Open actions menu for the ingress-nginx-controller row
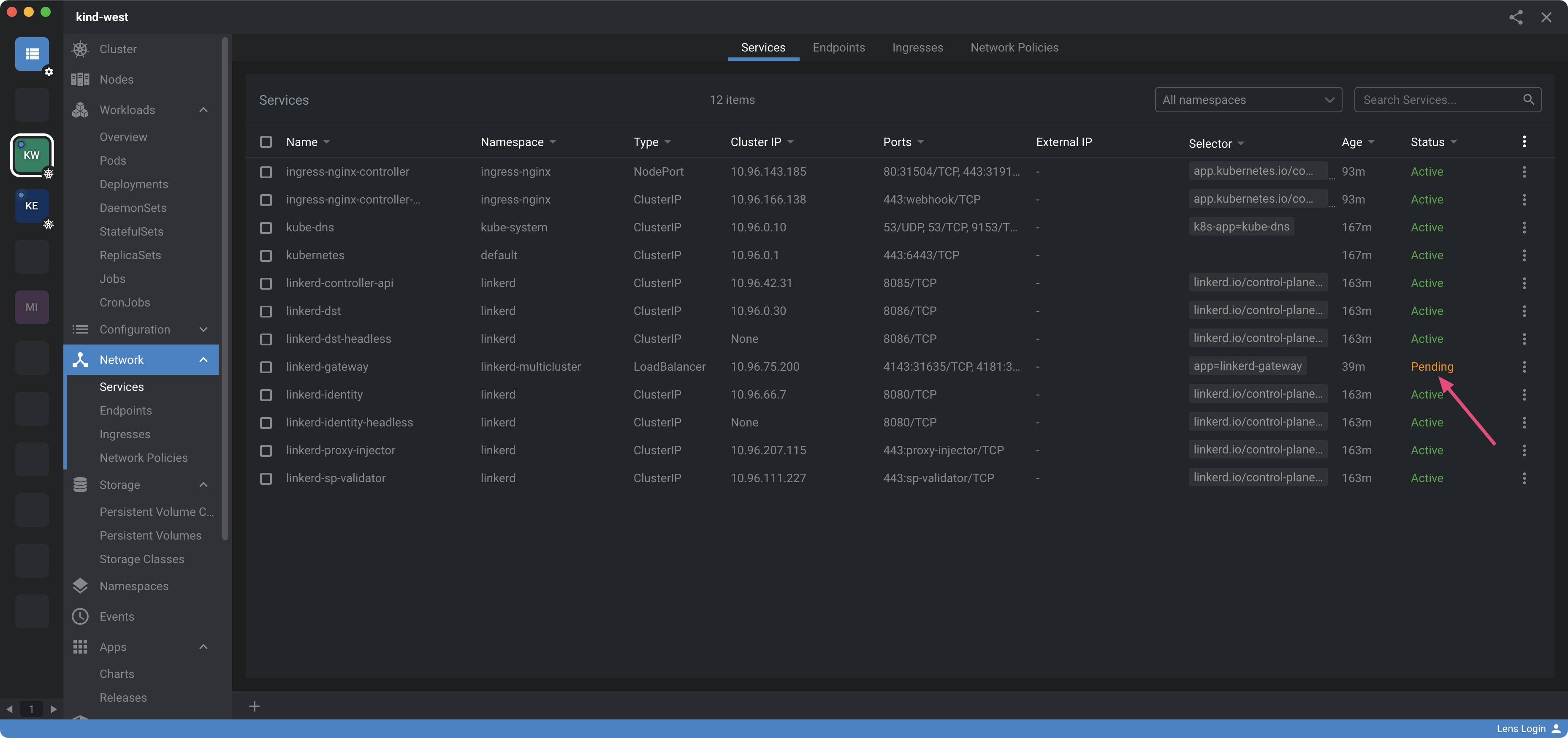The width and height of the screenshot is (1568, 738). 1524,172
